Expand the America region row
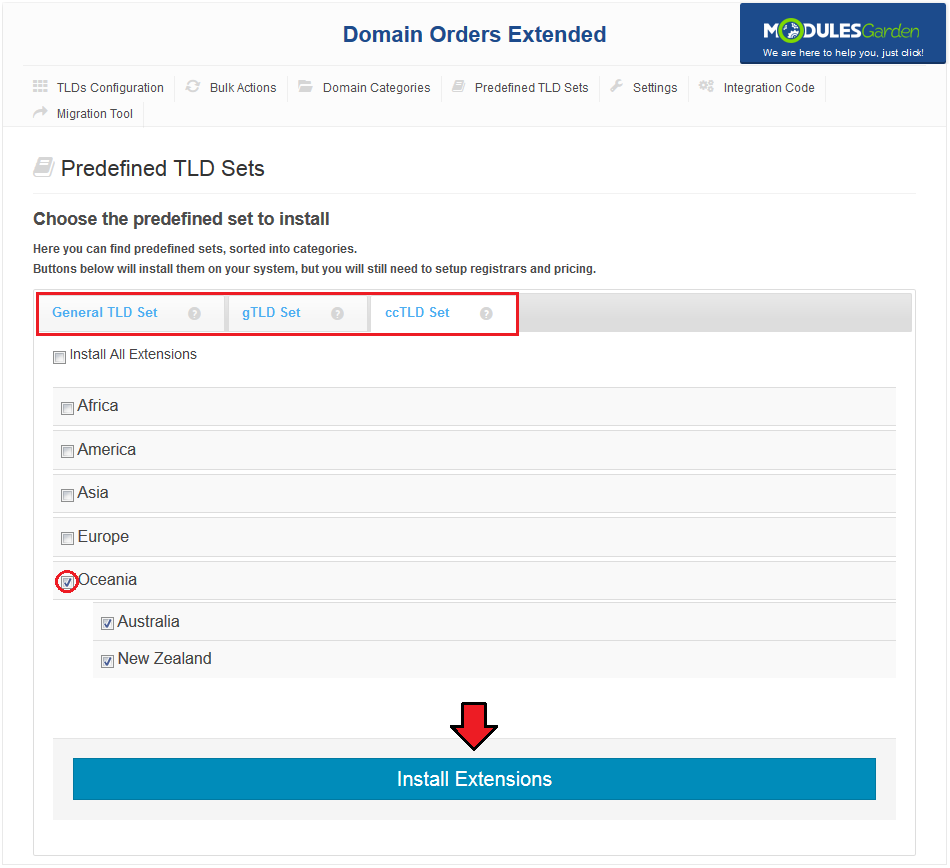Viewport: 950px width, 868px height. (474, 450)
